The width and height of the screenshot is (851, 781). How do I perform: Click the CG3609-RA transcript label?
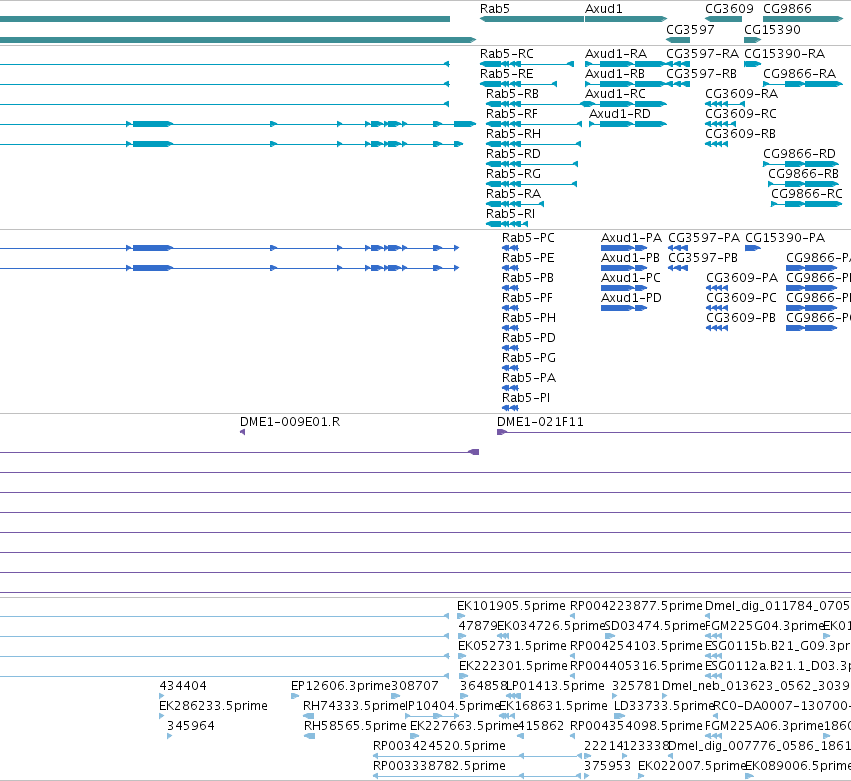741,93
